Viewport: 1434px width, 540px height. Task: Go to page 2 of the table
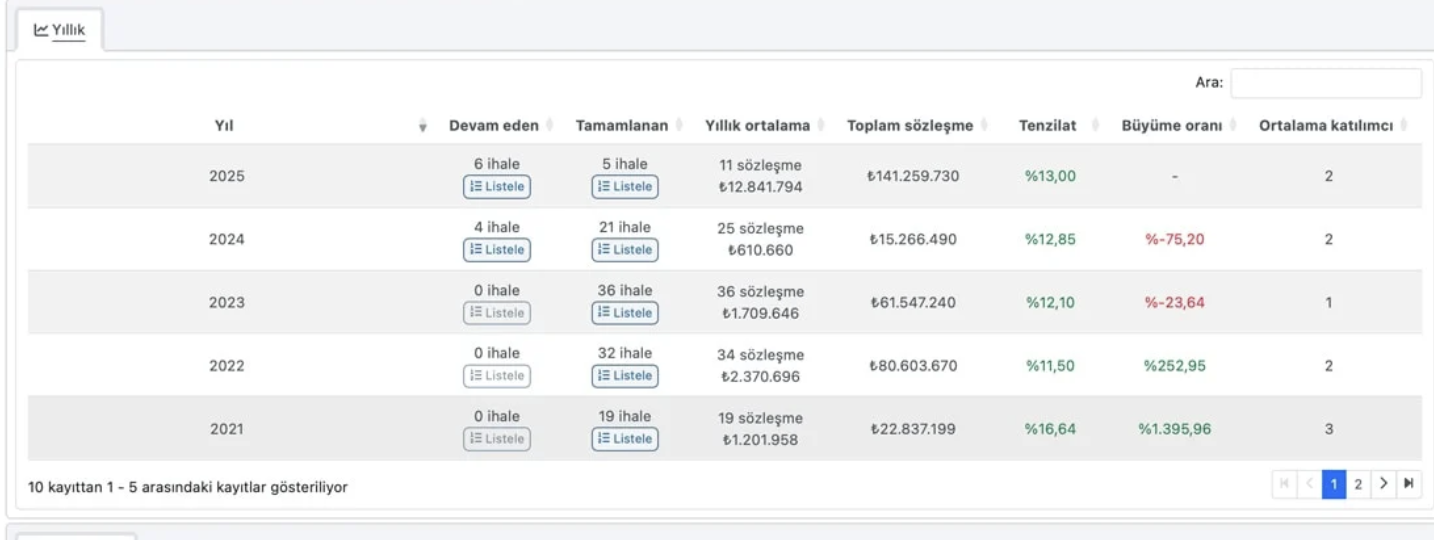click(x=1358, y=485)
